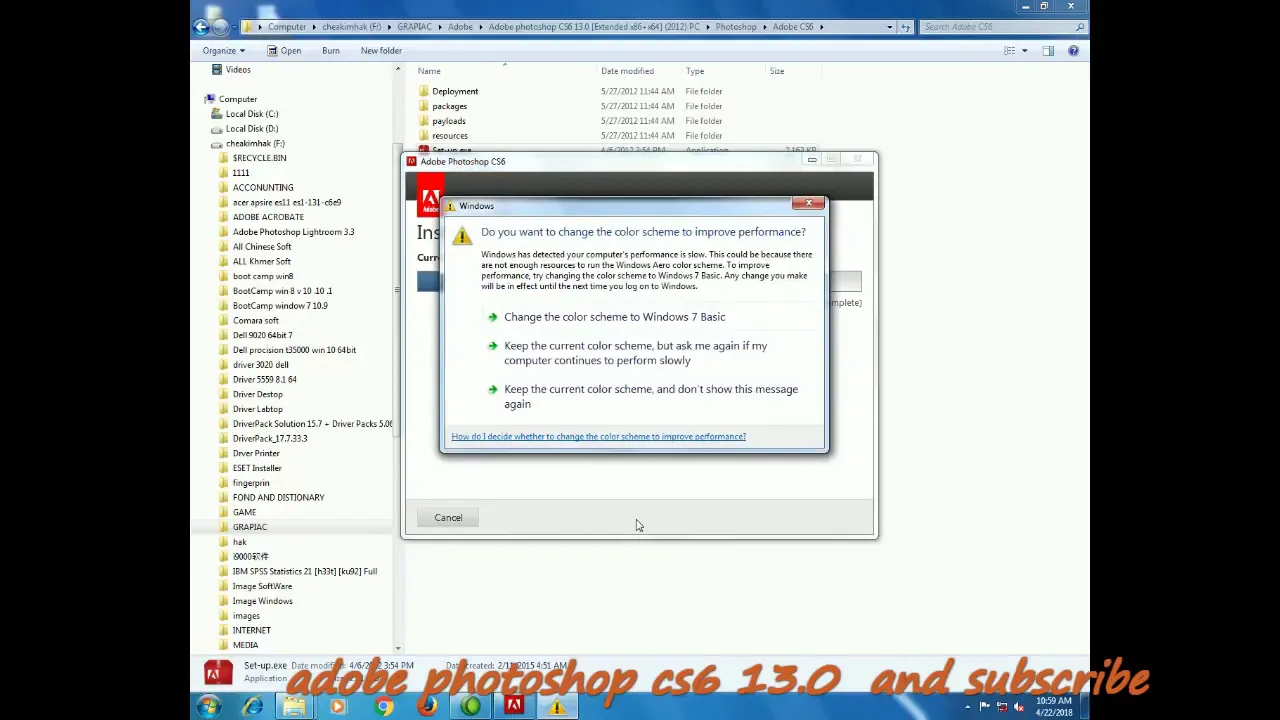This screenshot has height=720, width=1280.
Task: Toggle the preview pane icon
Action: click(1048, 51)
